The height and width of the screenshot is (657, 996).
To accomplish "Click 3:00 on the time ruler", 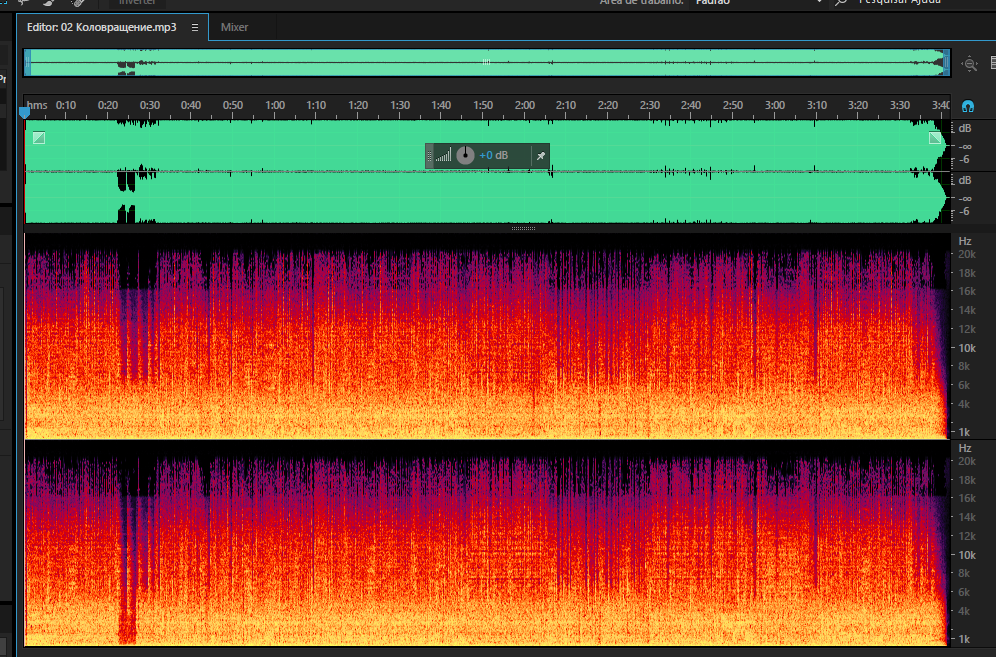I will [774, 105].
